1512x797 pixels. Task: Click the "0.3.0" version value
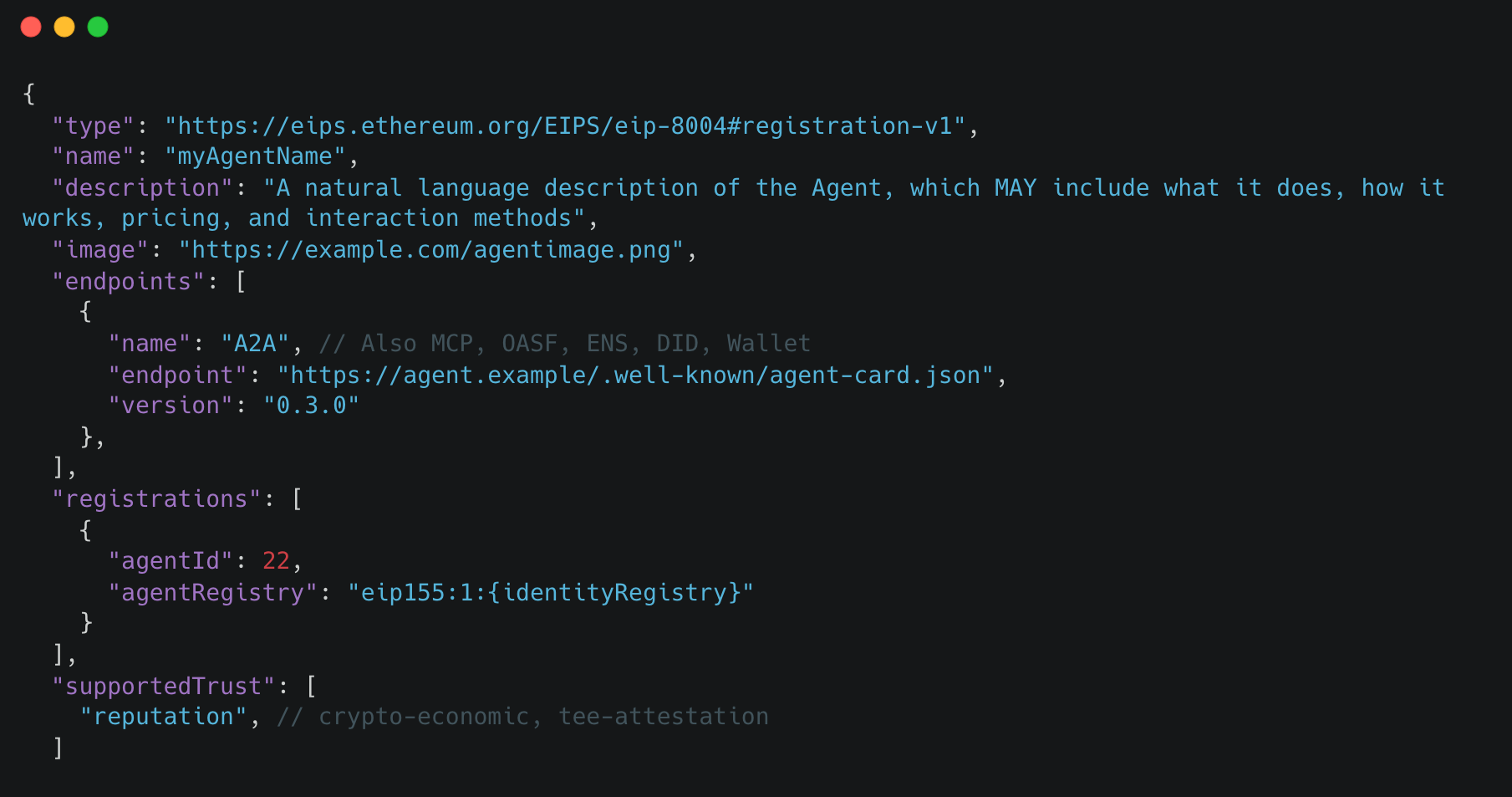click(311, 406)
